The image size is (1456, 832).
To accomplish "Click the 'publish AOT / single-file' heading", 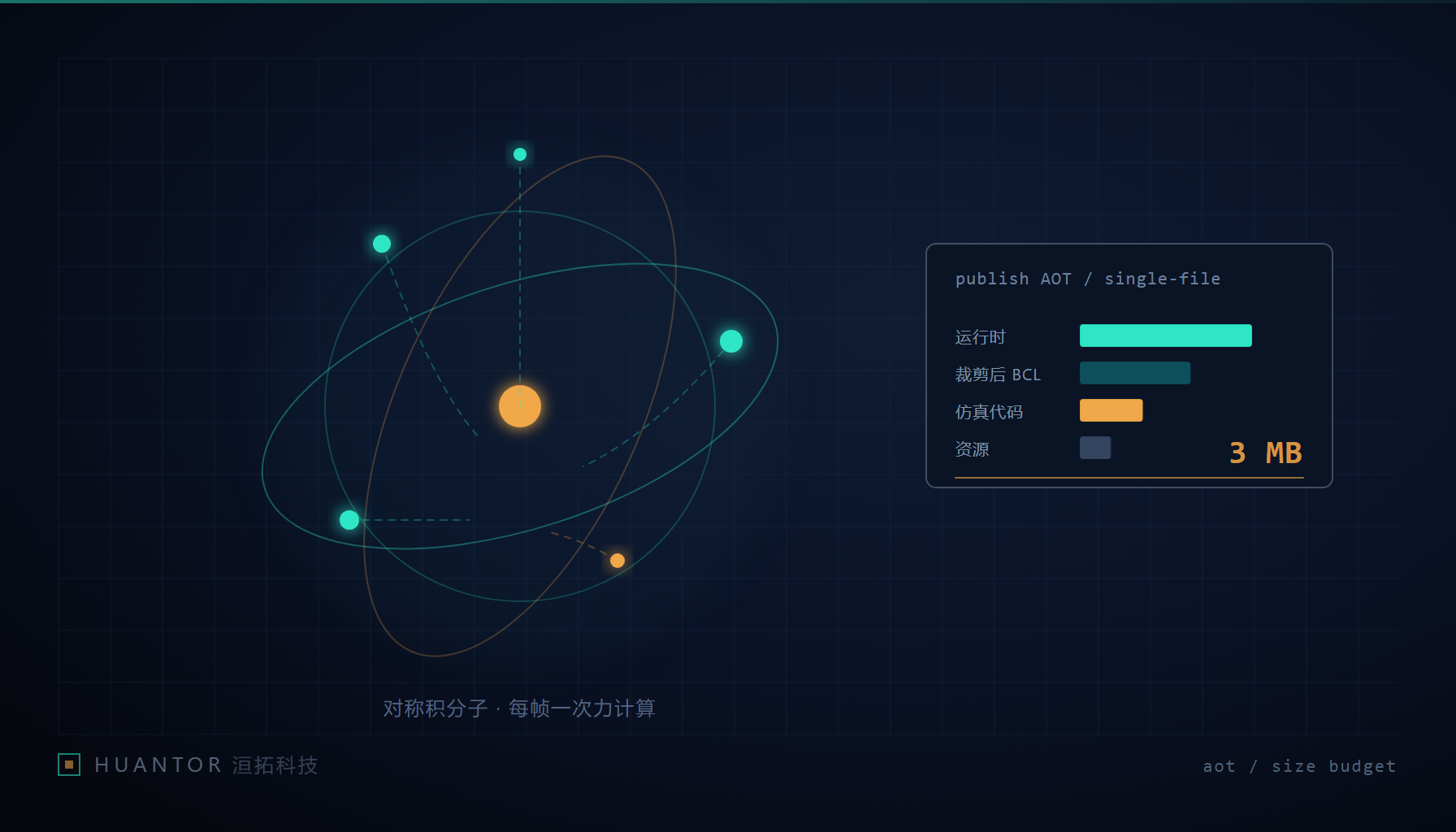I will click(x=1087, y=279).
